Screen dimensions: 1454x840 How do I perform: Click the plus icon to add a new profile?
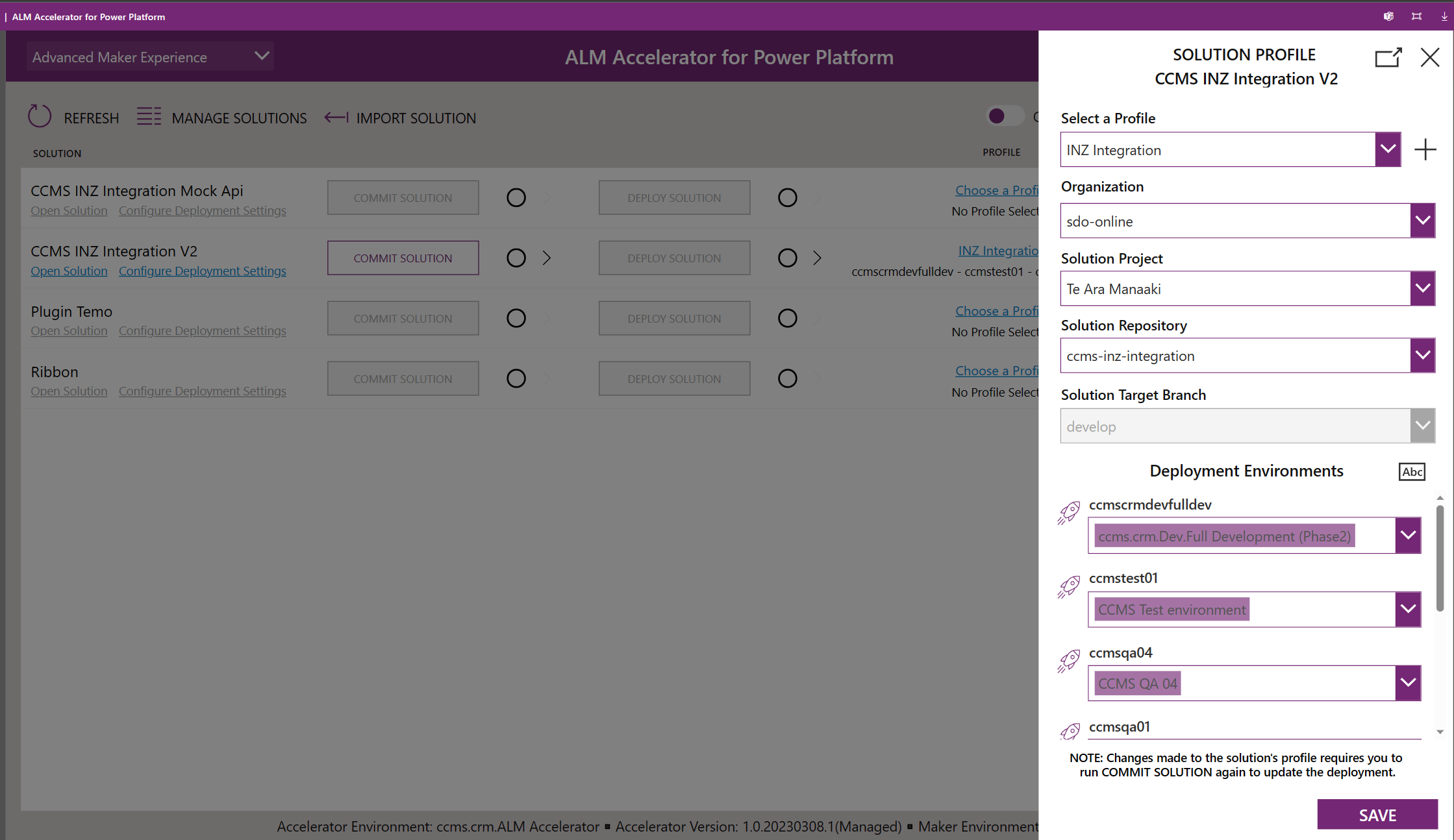pyautogui.click(x=1425, y=149)
